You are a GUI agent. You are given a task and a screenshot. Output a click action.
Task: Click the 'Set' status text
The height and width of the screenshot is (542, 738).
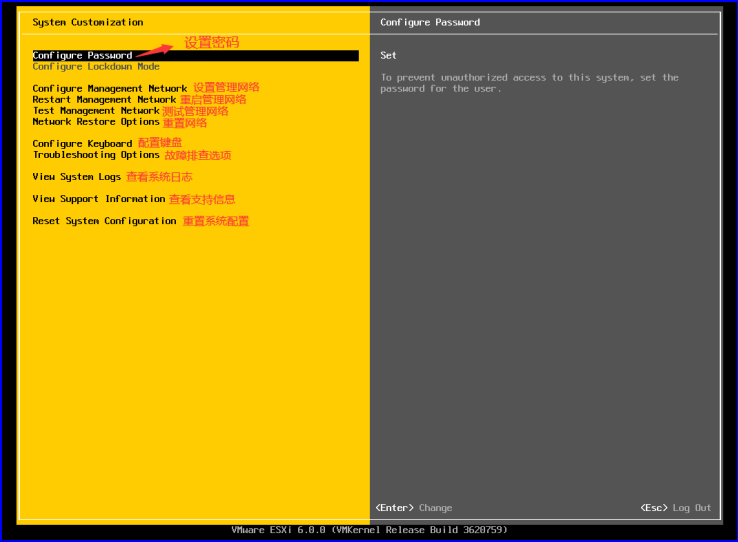click(388, 56)
